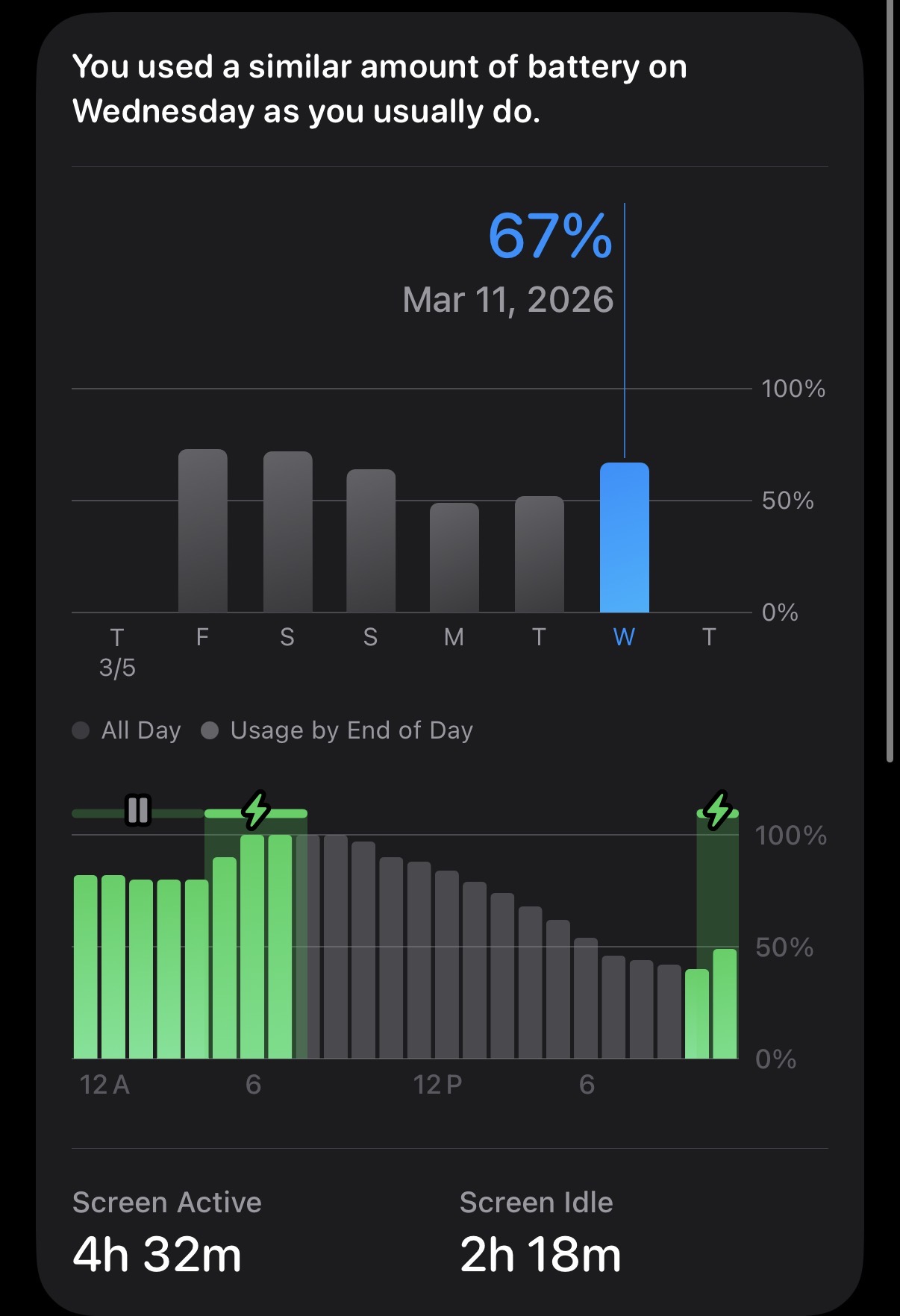
Task: Tap the evening charging bolt icon
Action: [718, 810]
